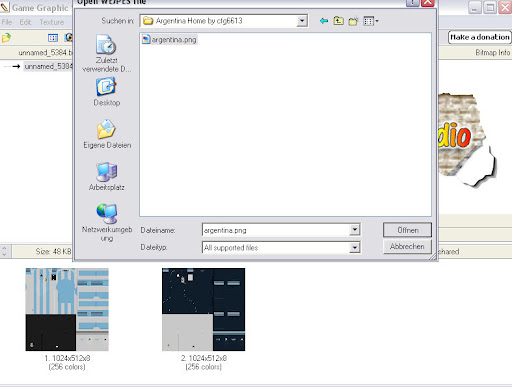Select the argentina.png file
The height and width of the screenshot is (387, 512).
(x=169, y=40)
